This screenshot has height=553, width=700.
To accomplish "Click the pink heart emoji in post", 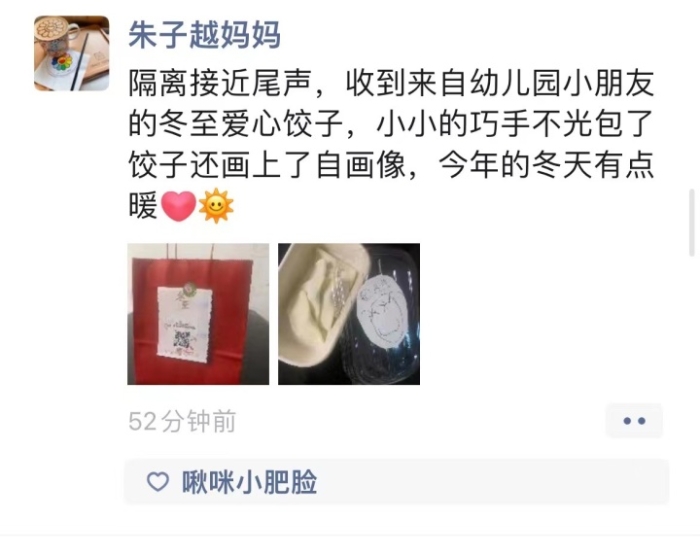I will (178, 206).
